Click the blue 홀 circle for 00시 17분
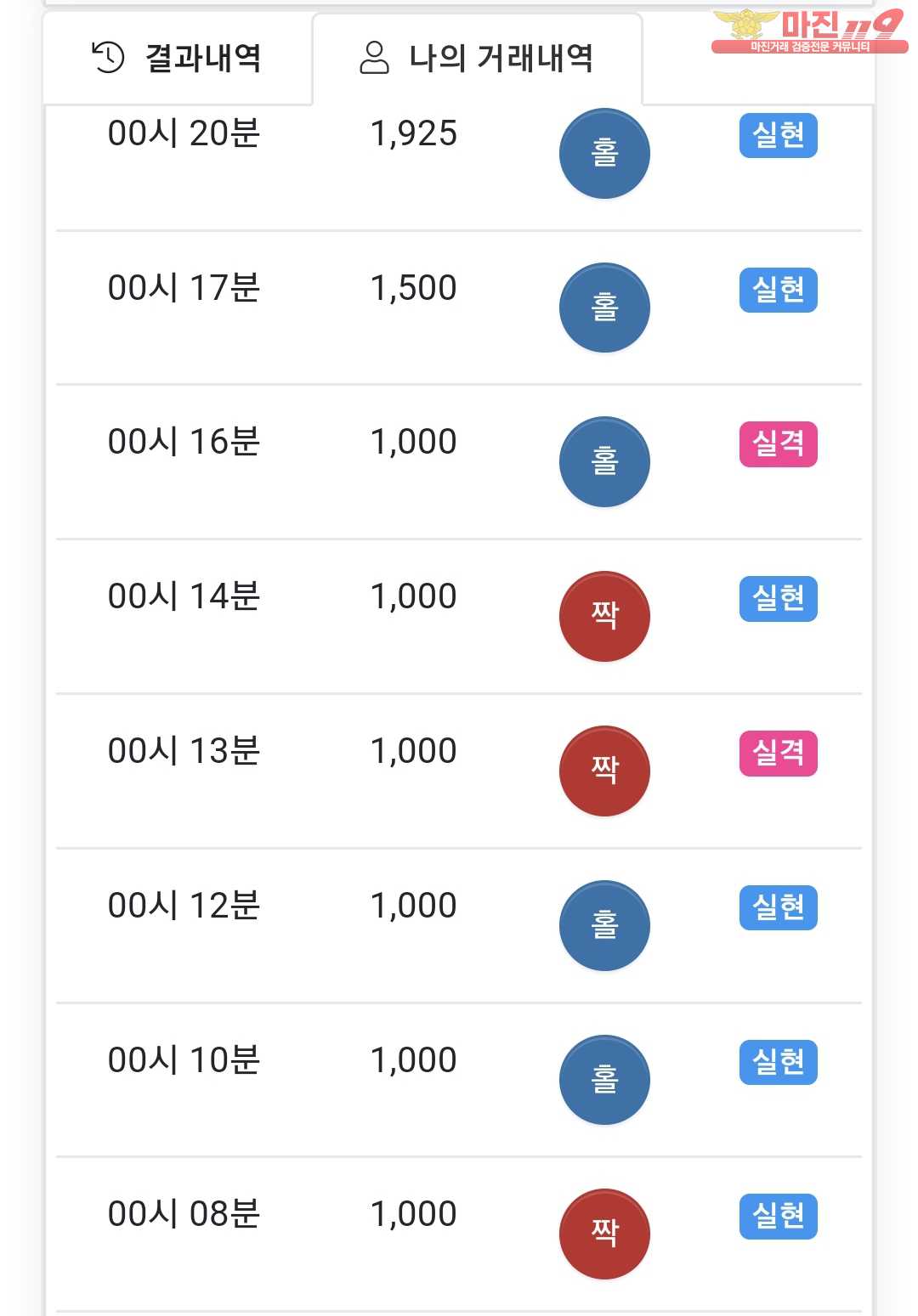The height and width of the screenshot is (1316, 918). pos(604,308)
